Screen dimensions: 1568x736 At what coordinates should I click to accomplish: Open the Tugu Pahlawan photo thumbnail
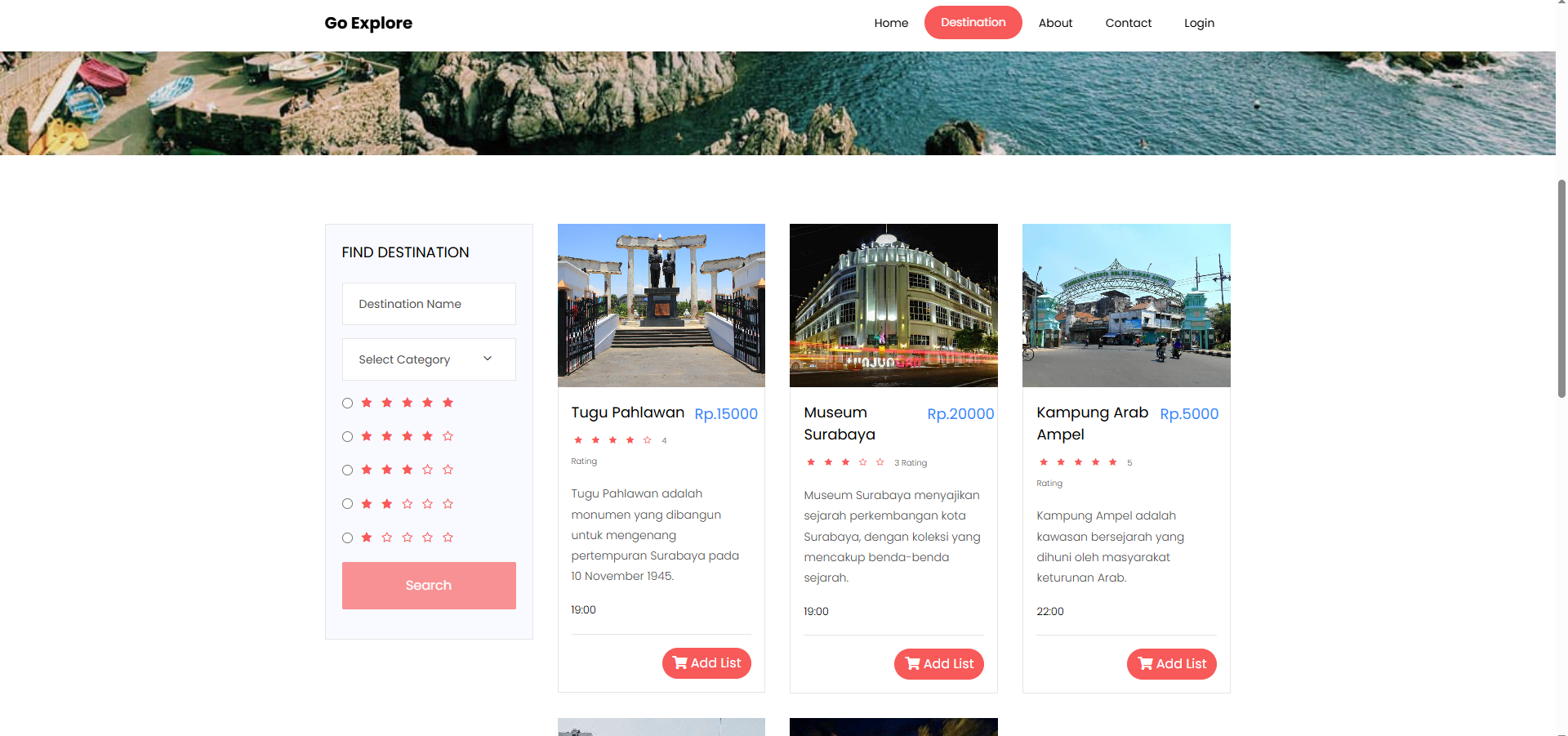[661, 306]
